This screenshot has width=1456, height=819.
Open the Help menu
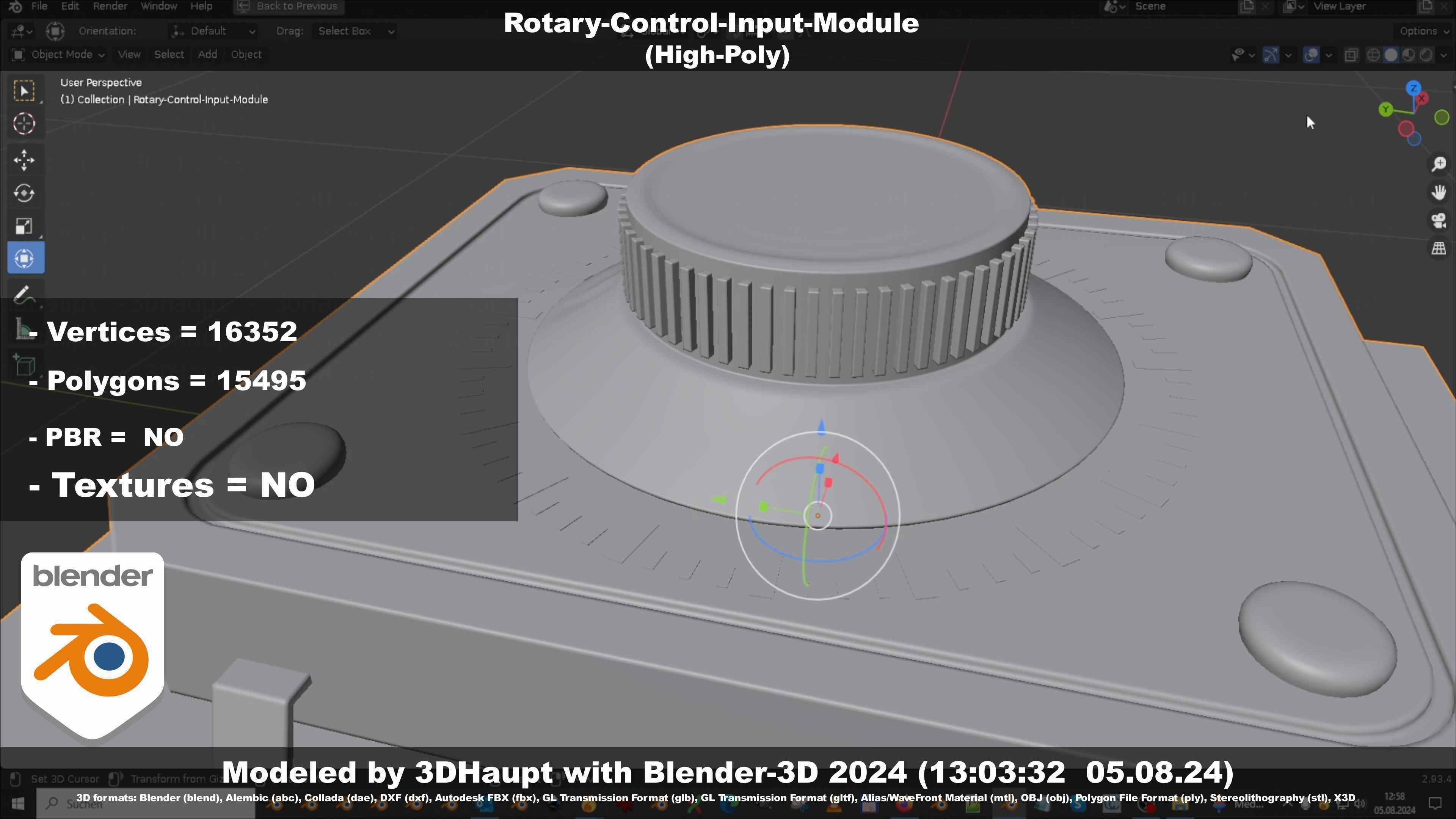click(x=201, y=6)
